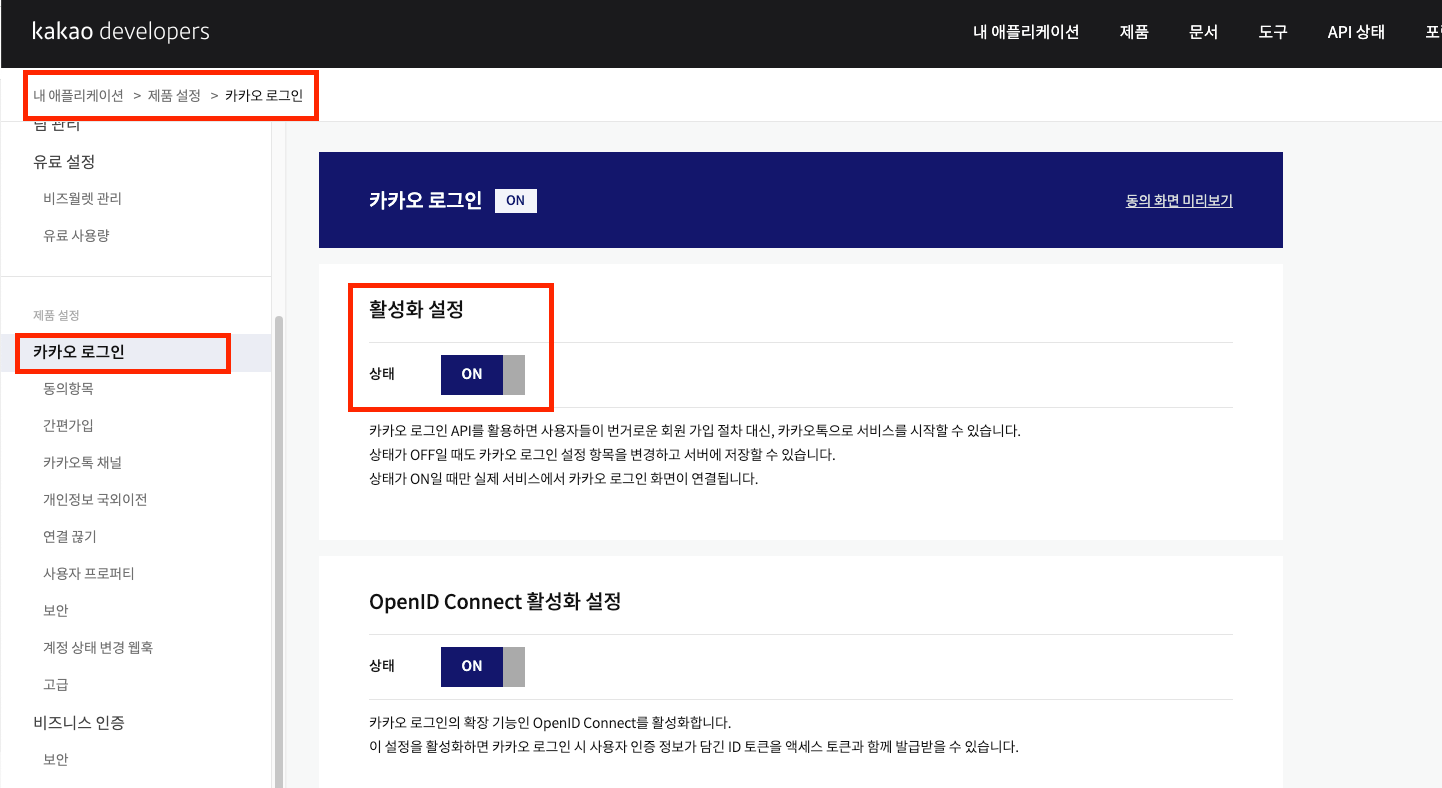Click the 상태 label under OpenID Connect 활성화 설정
This screenshot has width=1442, height=788.
(x=382, y=666)
